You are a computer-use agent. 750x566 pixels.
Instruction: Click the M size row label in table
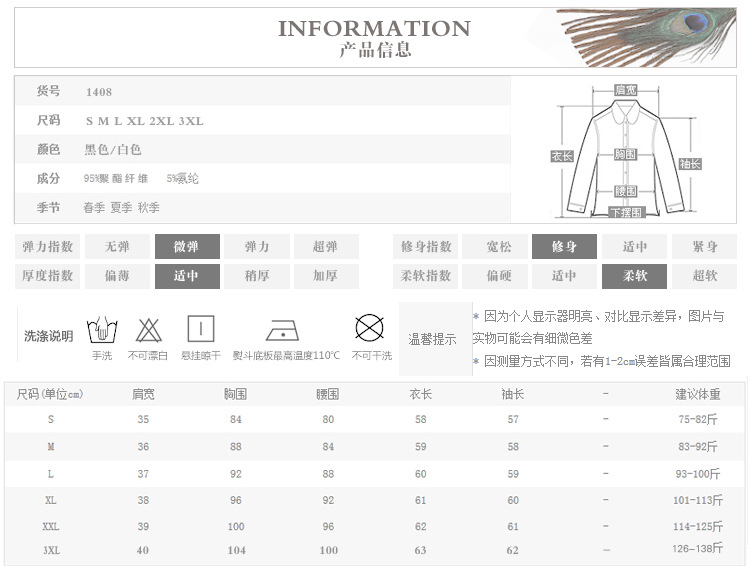pyautogui.click(x=51, y=447)
